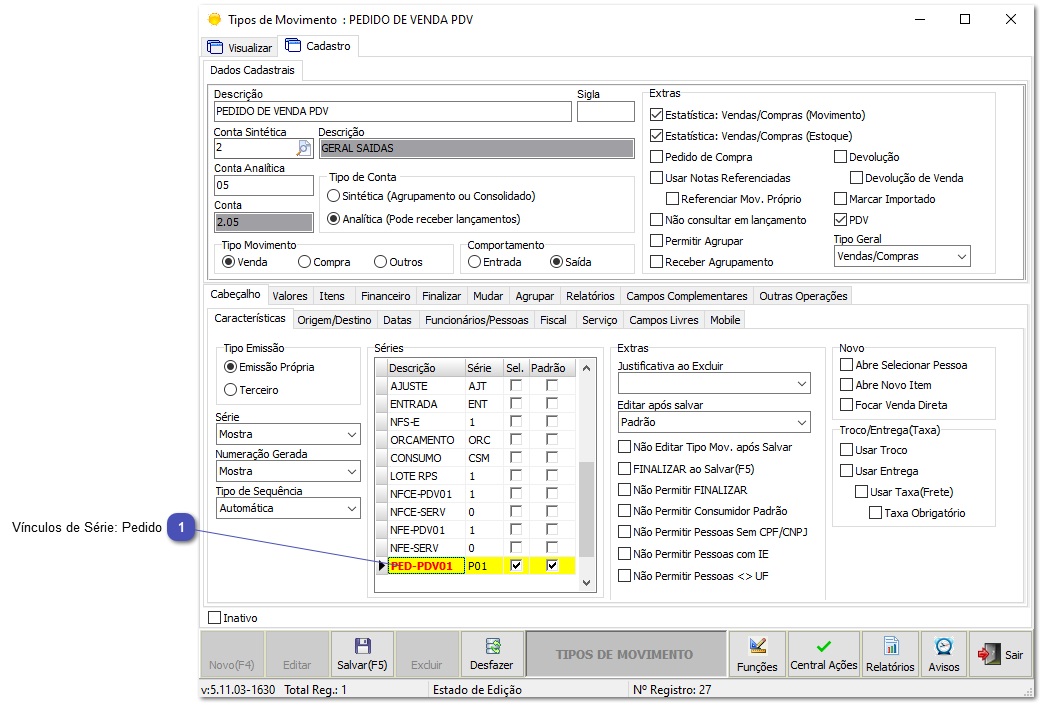Open the Tipo Geral dropdown
Image resolution: width=1043 pixels, height=706 pixels.
963,256
